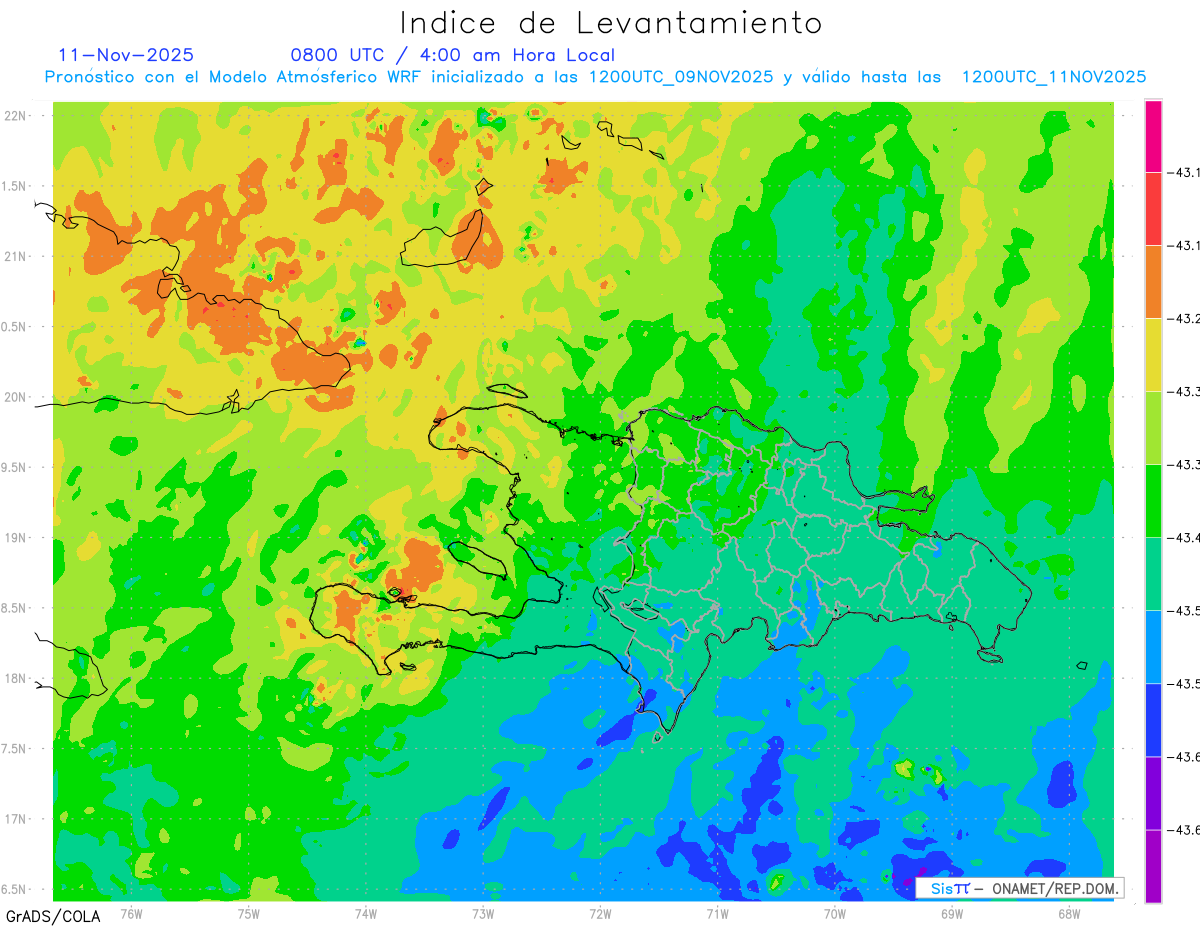The width and height of the screenshot is (1200, 927).
Task: Click the '75W' longitude label
Action: (249, 913)
